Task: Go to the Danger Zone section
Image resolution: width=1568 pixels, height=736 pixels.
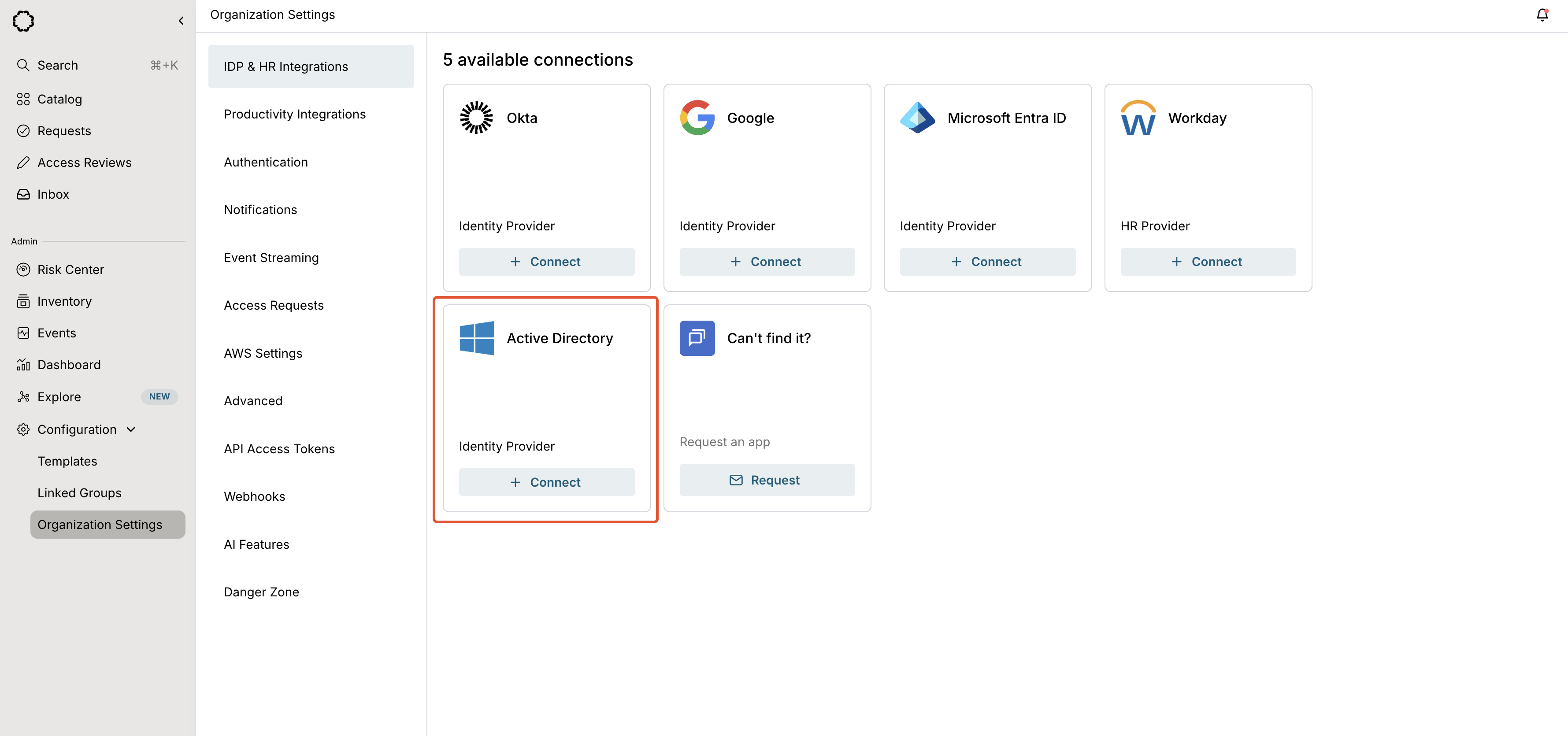Action: 261,592
